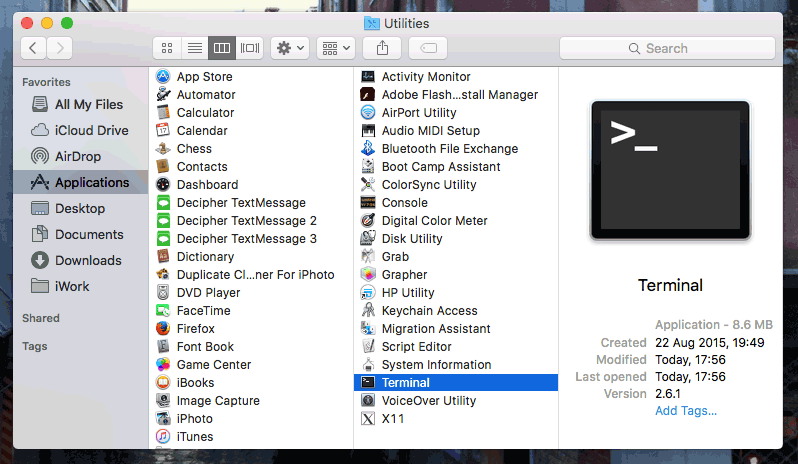This screenshot has height=464, width=798.
Task: Select 'Calculator' in Applications column
Action: click(x=251, y=112)
